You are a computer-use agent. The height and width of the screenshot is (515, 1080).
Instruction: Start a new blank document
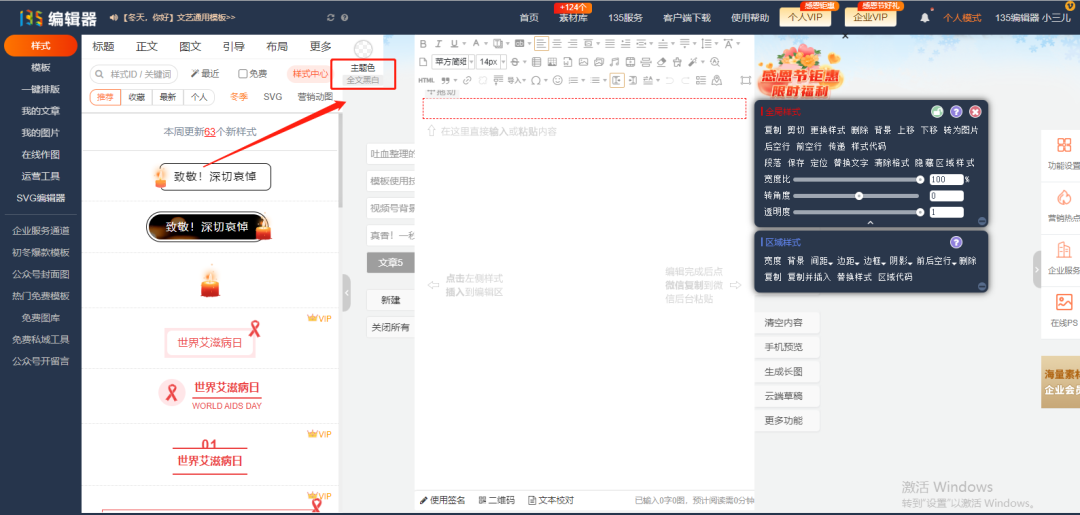tap(423, 62)
